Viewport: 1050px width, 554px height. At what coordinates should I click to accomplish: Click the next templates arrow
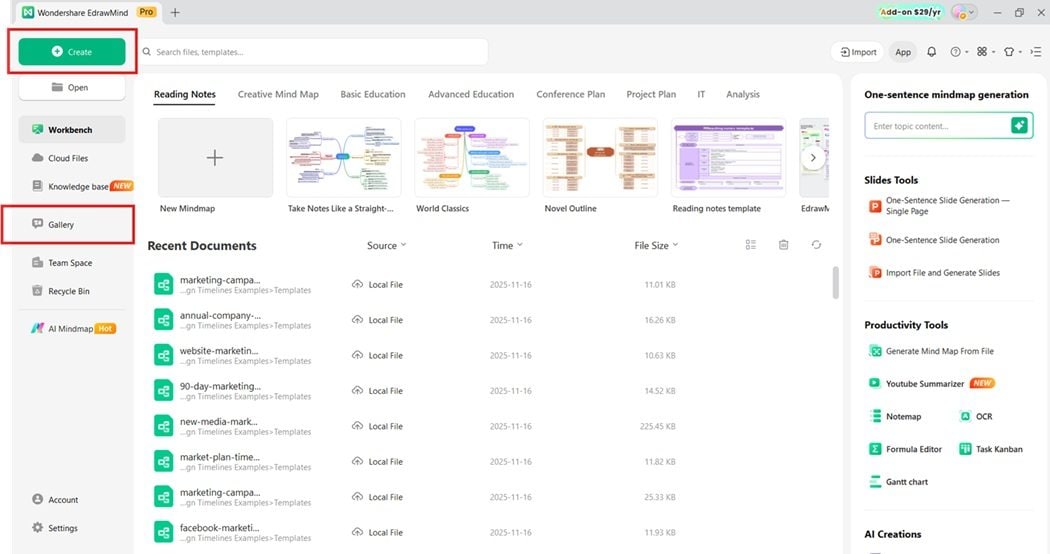pyautogui.click(x=813, y=158)
